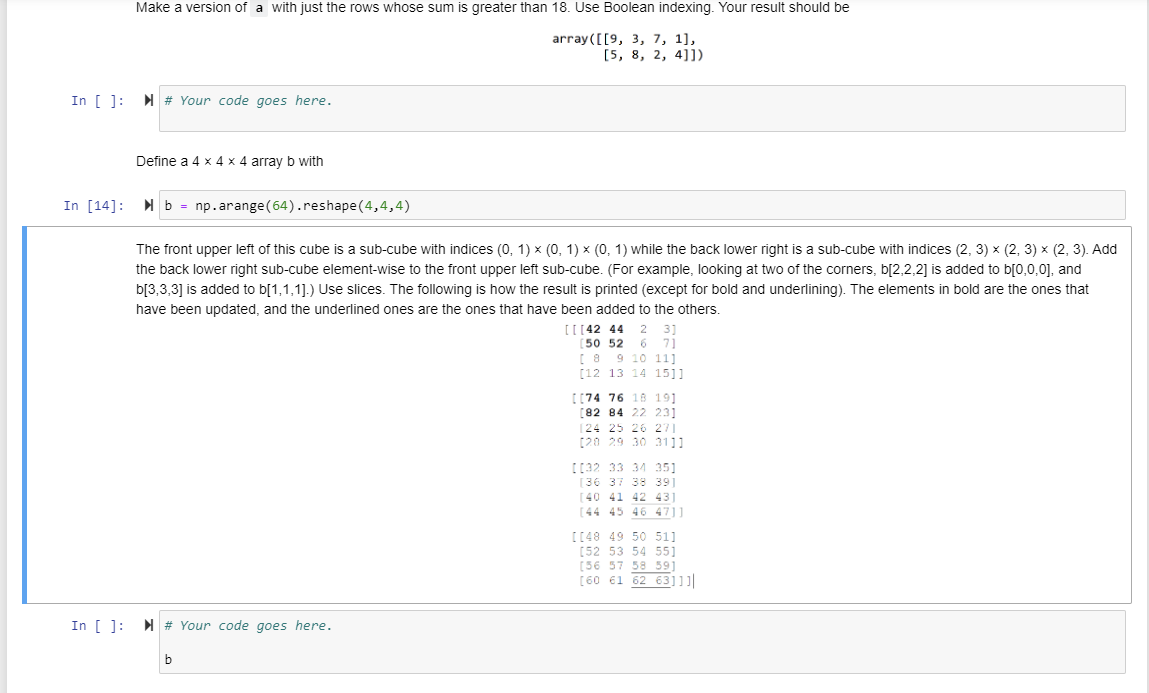This screenshot has width=1149, height=693.
Task: Select the instruction text about Boolean indexing
Action: [x=495, y=8]
